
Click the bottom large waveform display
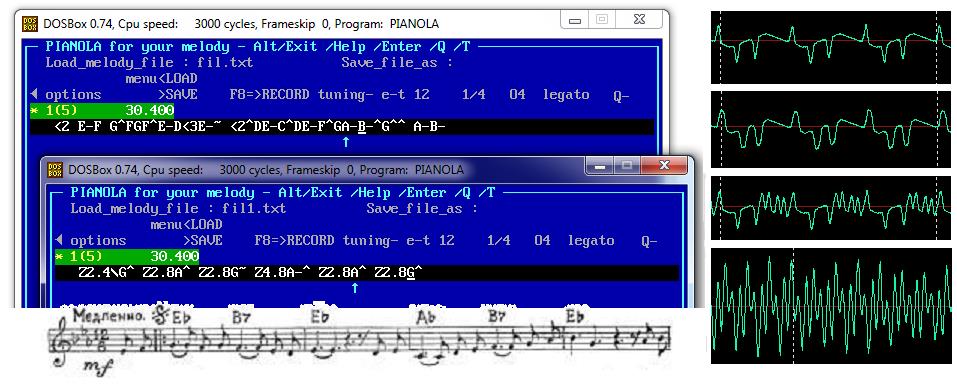point(831,306)
